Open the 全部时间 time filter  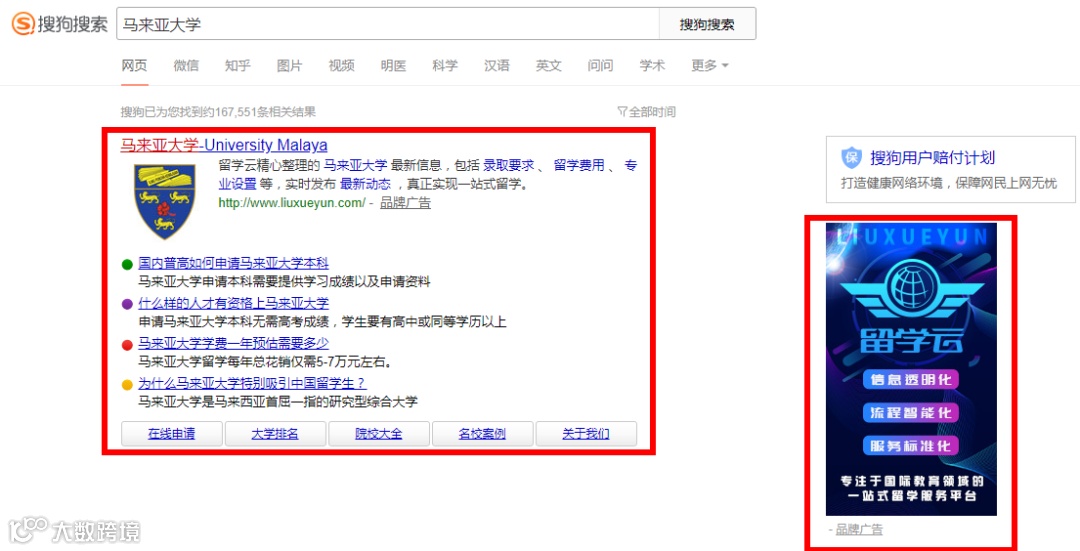[x=646, y=112]
